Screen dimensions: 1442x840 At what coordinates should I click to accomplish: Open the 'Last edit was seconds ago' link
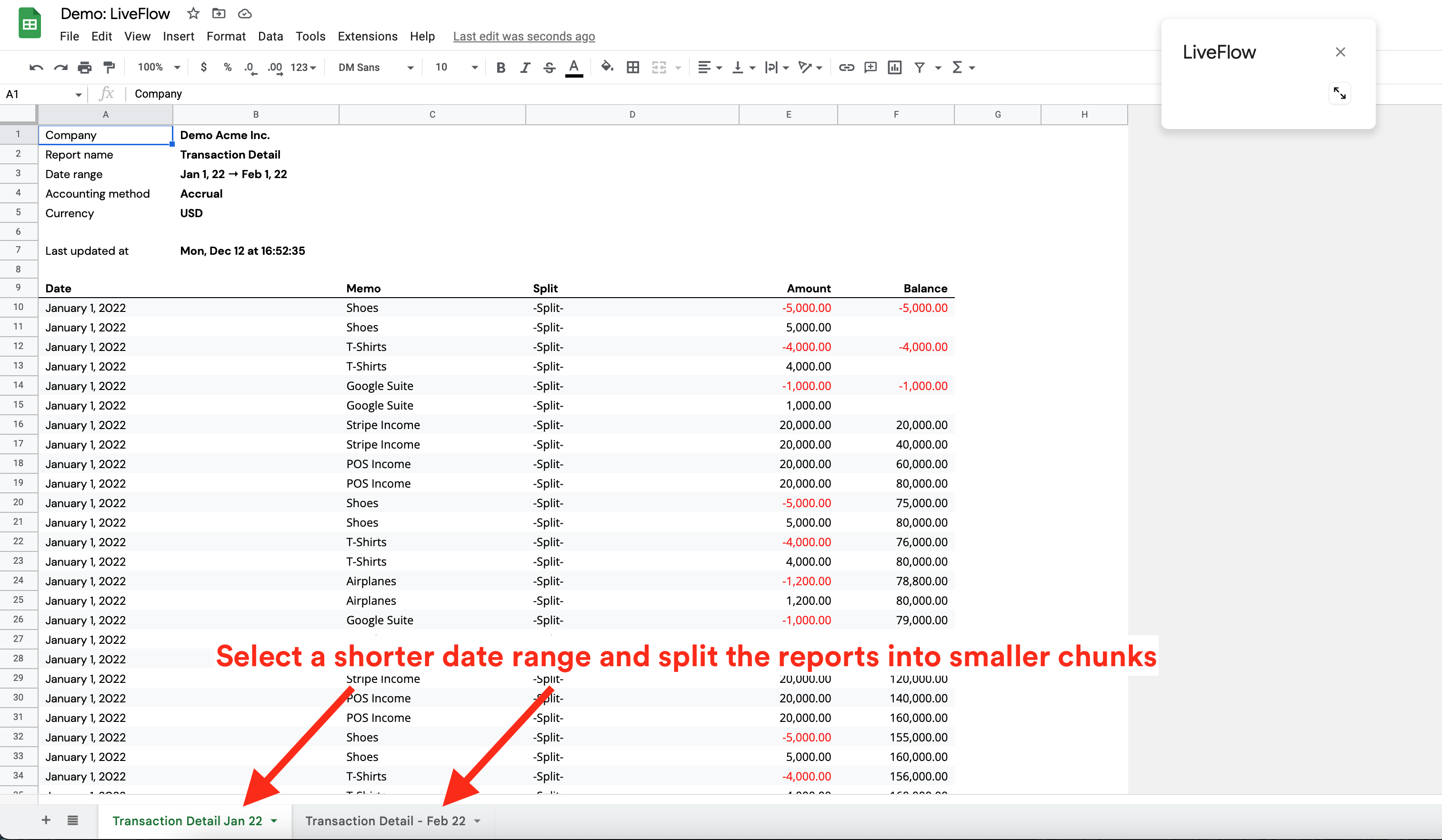pyautogui.click(x=523, y=36)
